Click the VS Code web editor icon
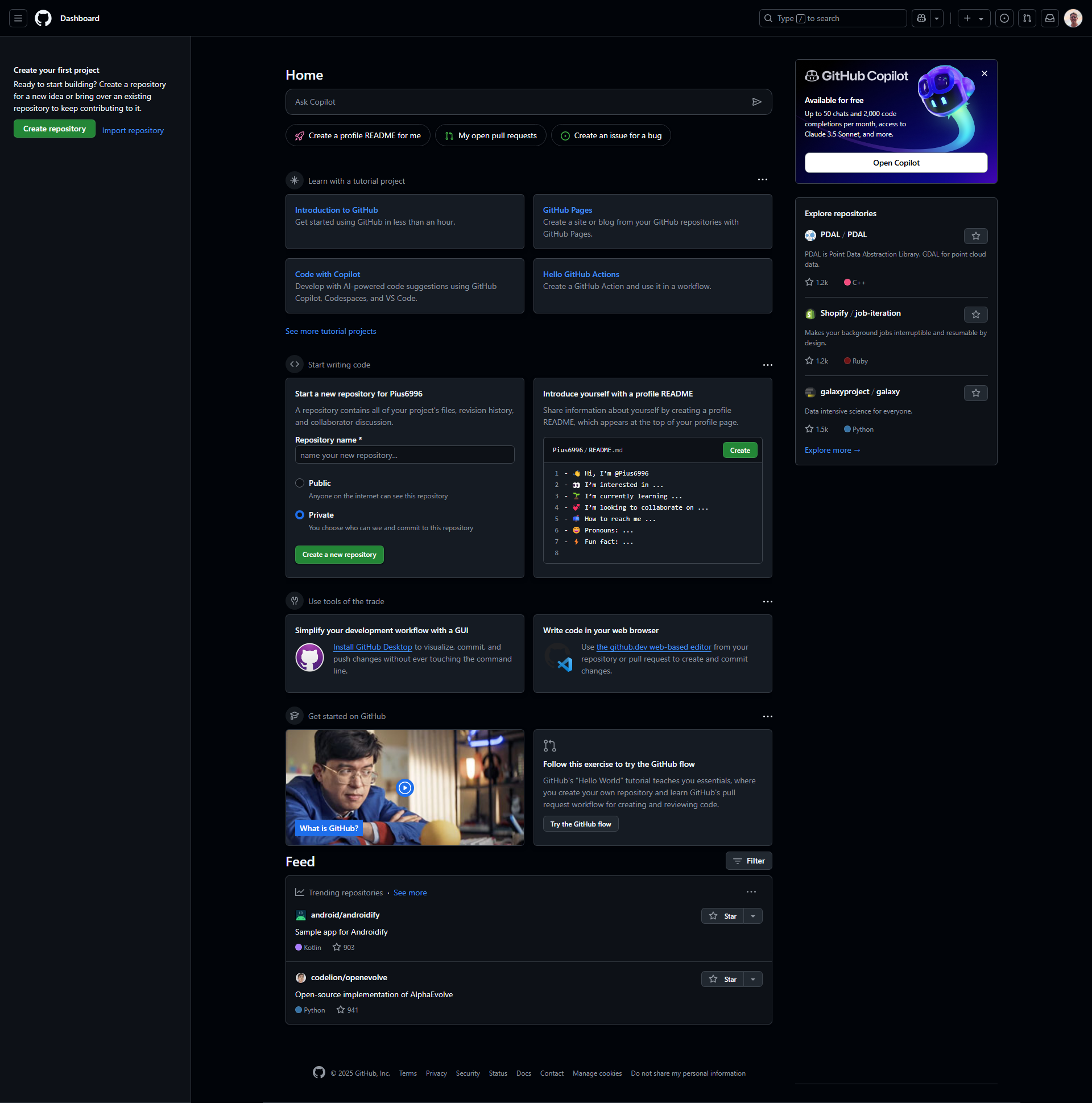The image size is (1092, 1103). (559, 658)
